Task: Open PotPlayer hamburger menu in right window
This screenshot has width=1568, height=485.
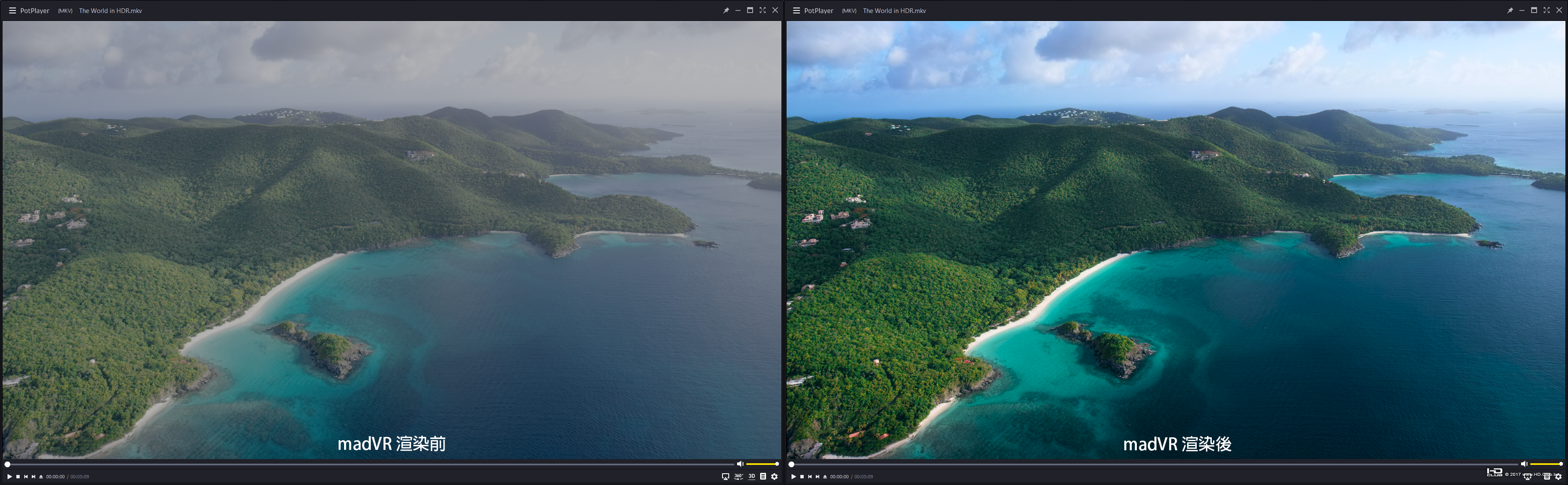Action: pyautogui.click(x=796, y=10)
